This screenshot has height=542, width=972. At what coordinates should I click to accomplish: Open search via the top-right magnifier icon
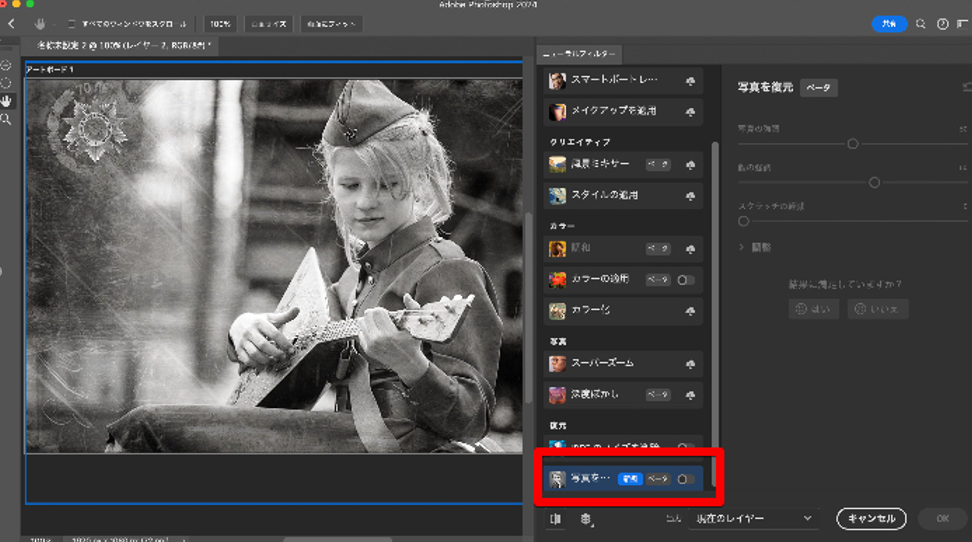pos(920,24)
